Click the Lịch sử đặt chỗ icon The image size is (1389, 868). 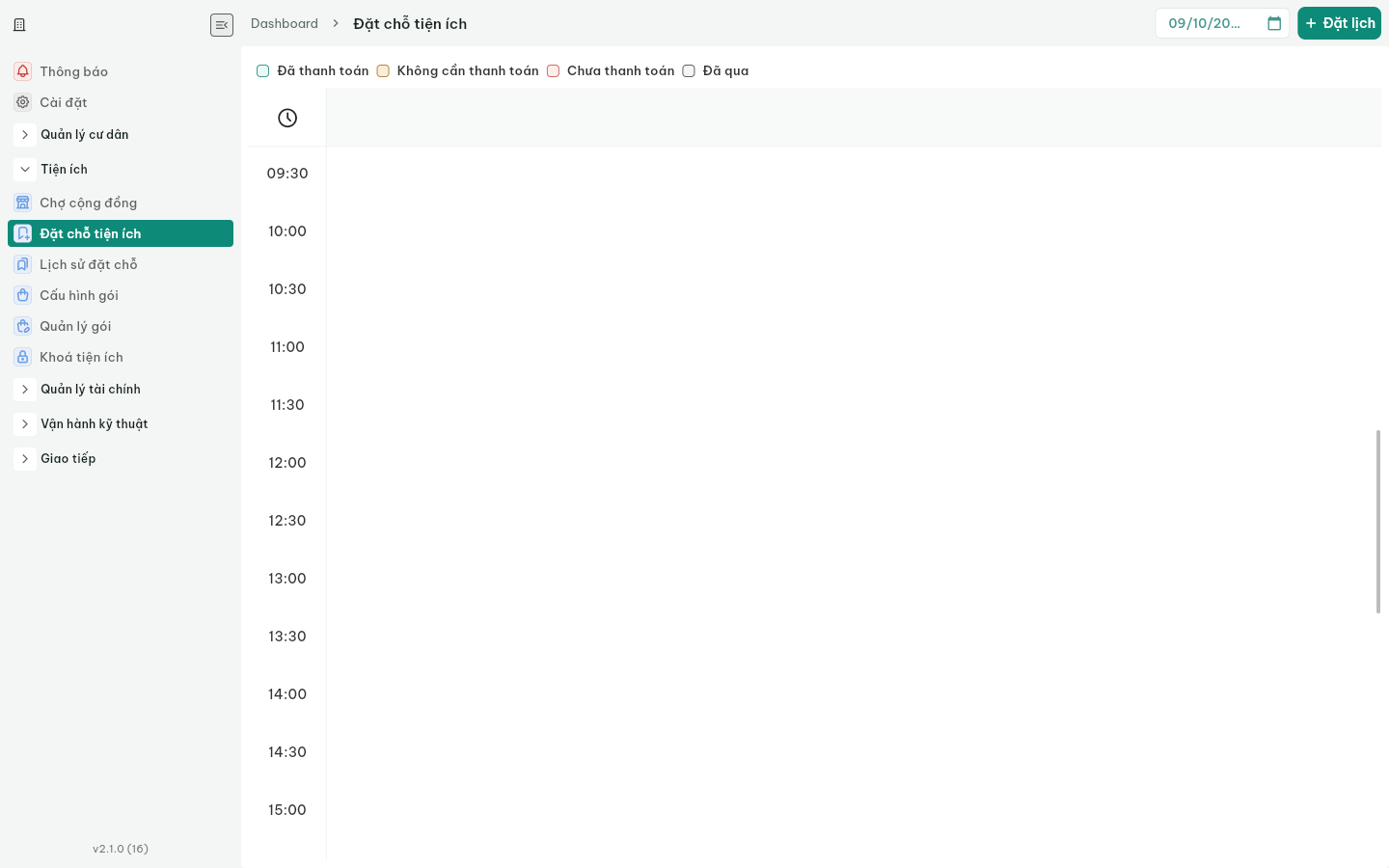pos(23,264)
